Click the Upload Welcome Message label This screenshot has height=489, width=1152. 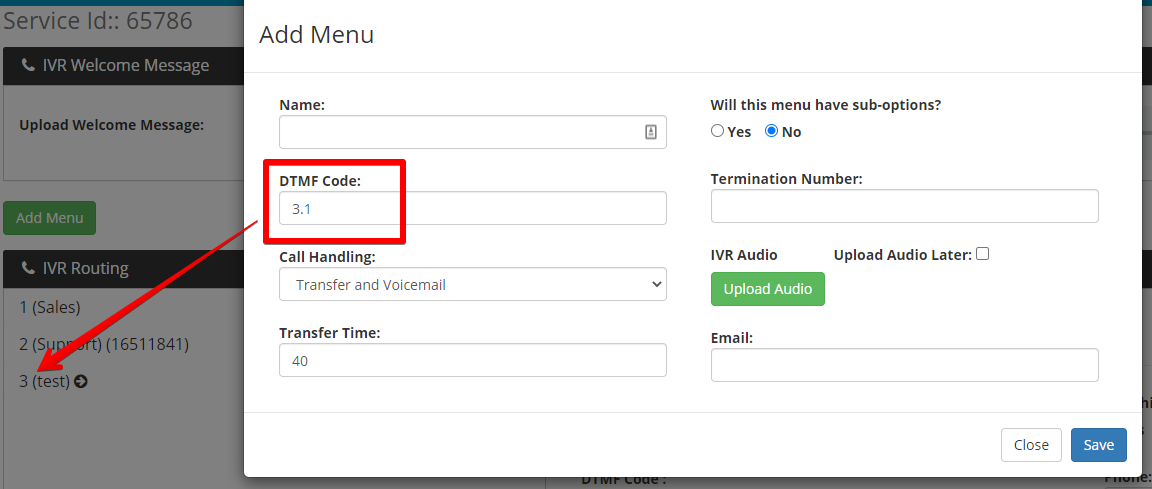[112, 125]
